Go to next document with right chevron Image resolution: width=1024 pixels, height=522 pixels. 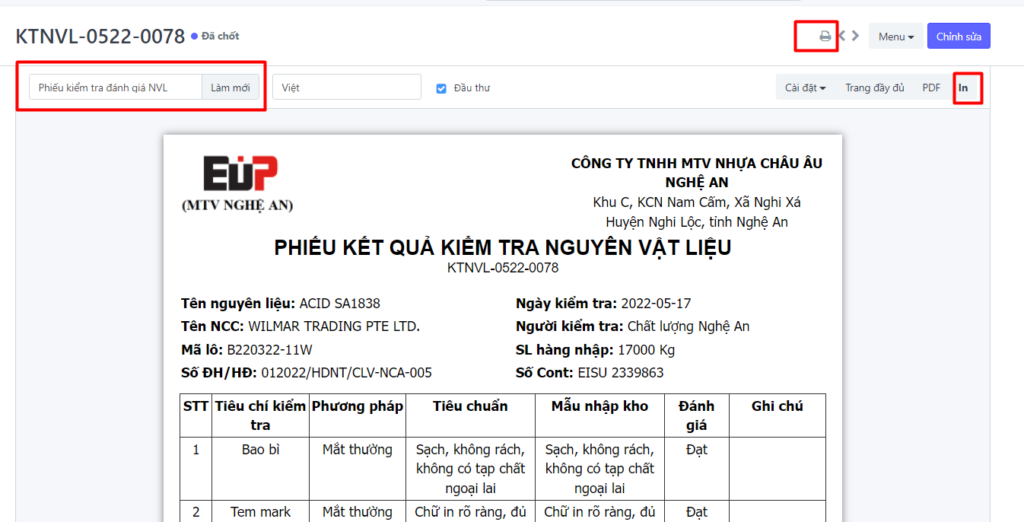856,36
